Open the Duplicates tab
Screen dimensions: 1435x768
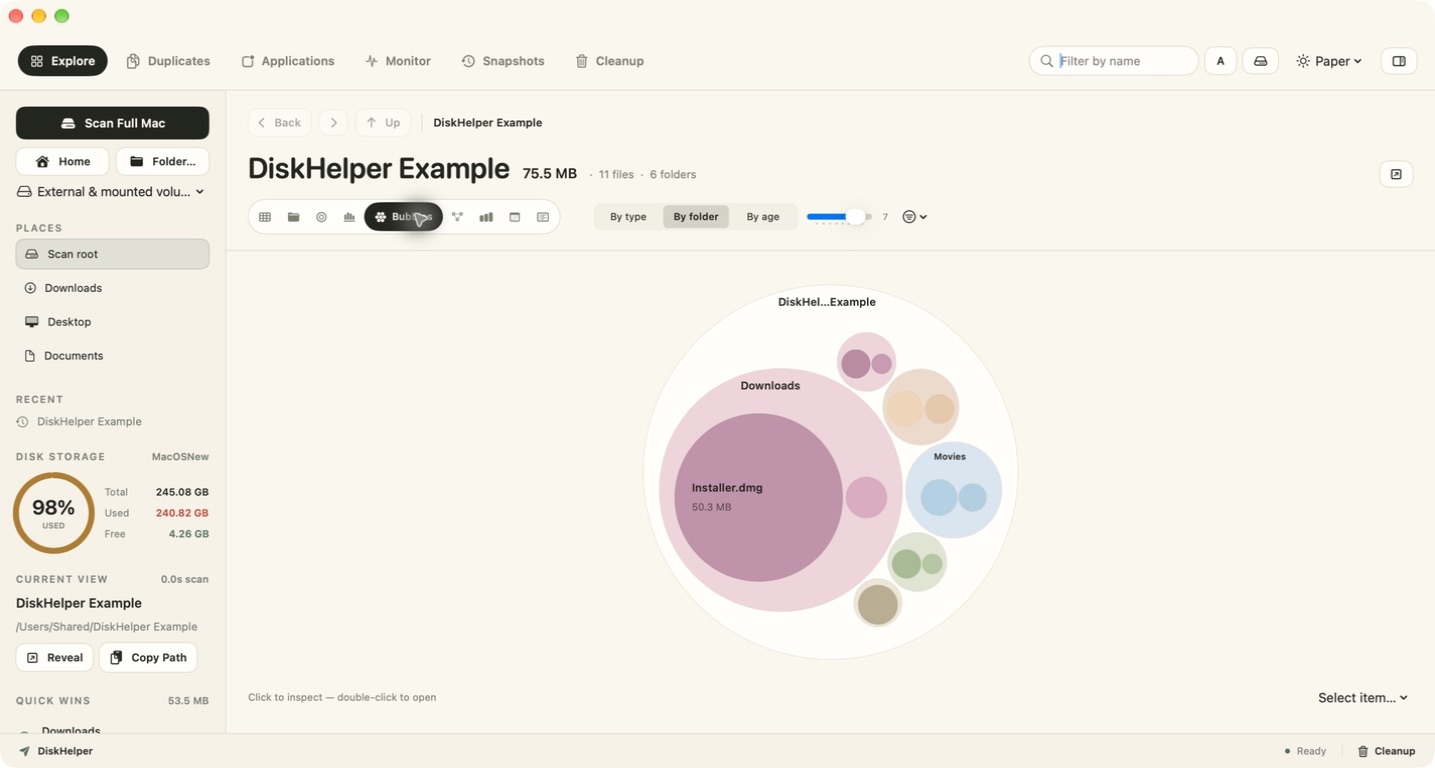point(168,61)
